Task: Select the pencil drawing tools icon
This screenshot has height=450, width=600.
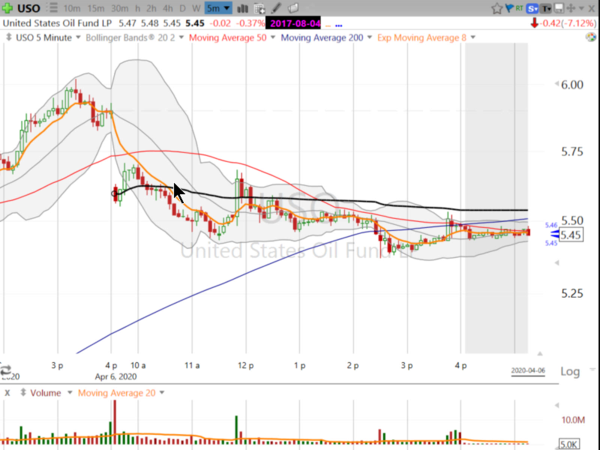Action: click(276, 8)
